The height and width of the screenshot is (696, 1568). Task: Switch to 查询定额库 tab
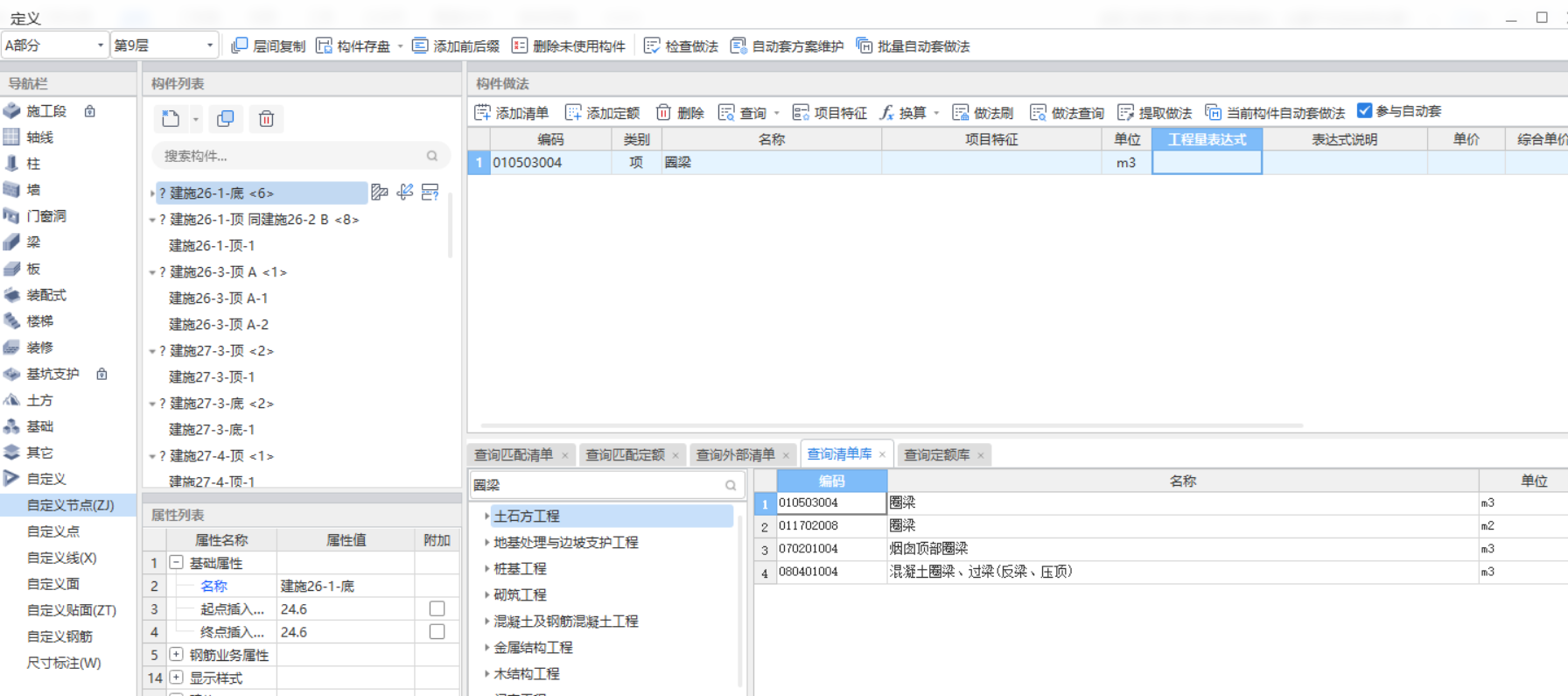(936, 455)
